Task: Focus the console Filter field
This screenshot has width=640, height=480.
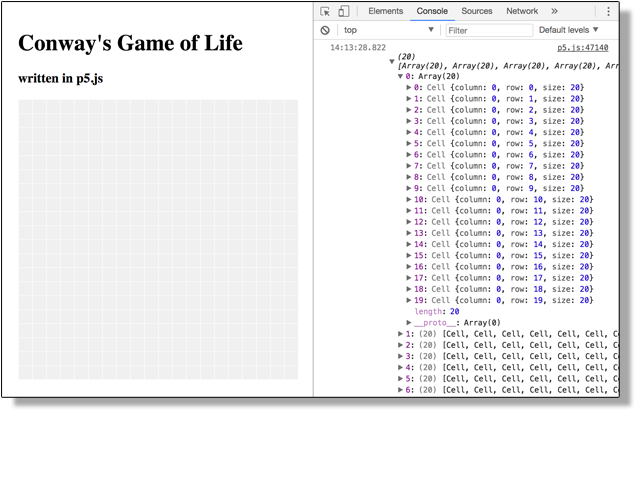Action: point(489,30)
